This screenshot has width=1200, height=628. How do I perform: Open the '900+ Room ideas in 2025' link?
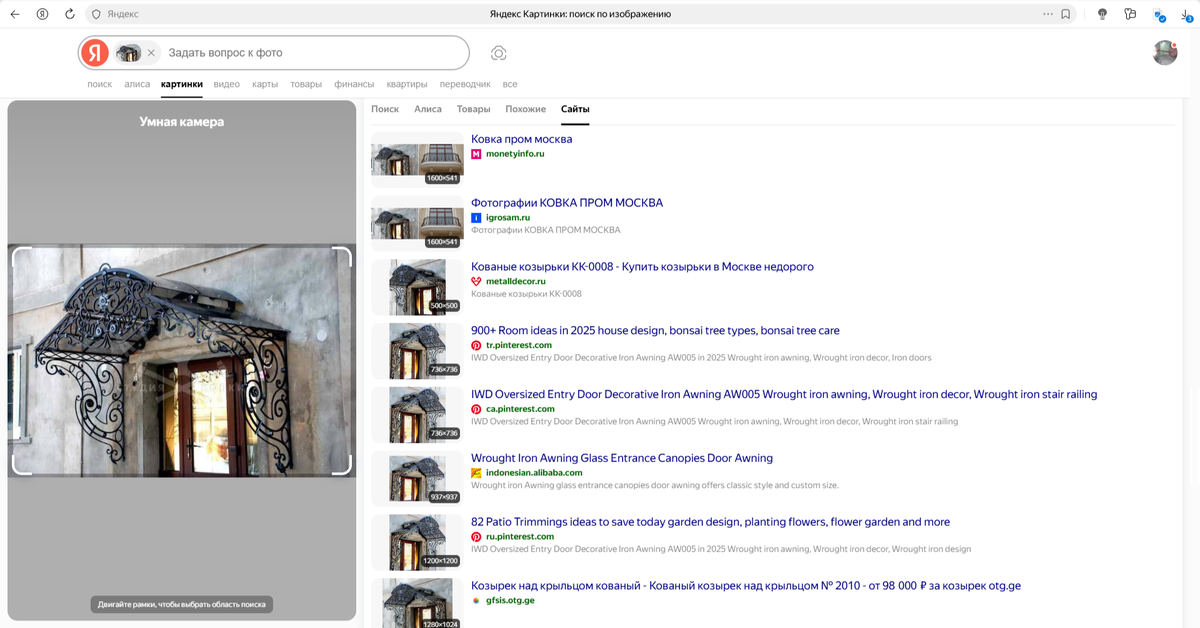click(x=655, y=331)
